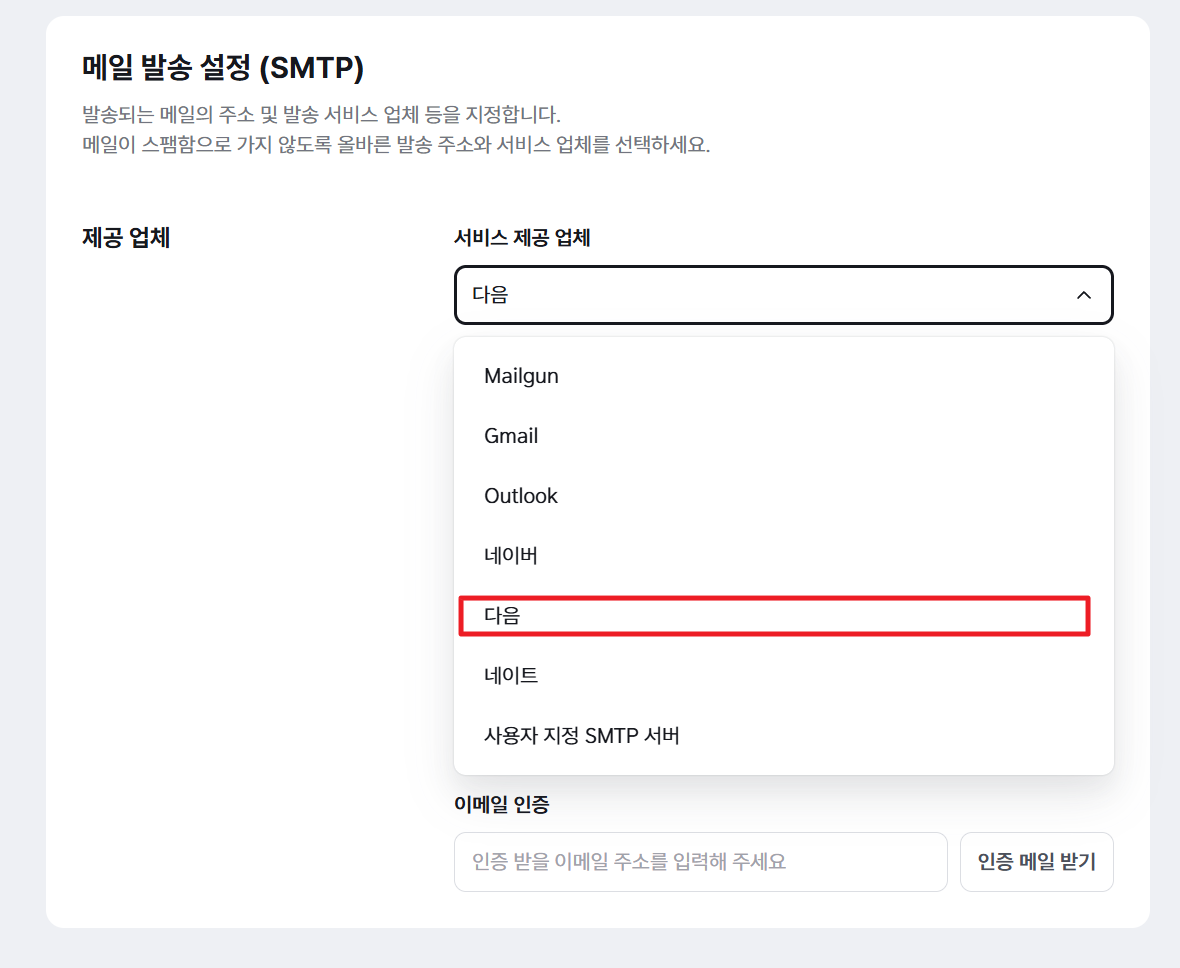Select 네이버 from the dropdown list
Image resolution: width=1180 pixels, height=968 pixels.
pos(511,556)
